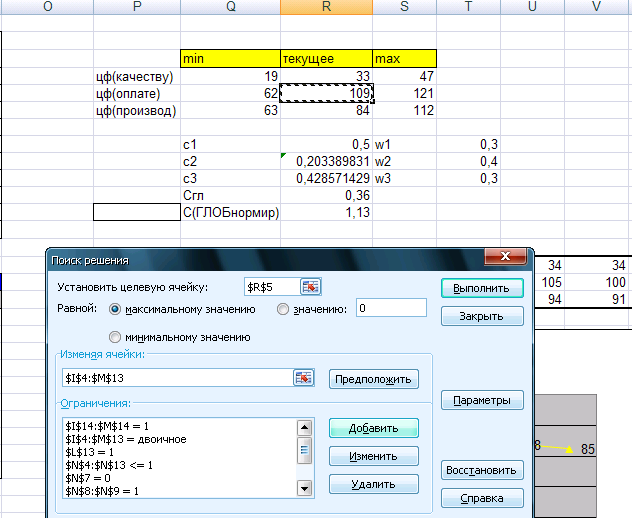Click the constraints list scroll-down arrow
Viewport: 632px width, 518px height.
[x=304, y=488]
